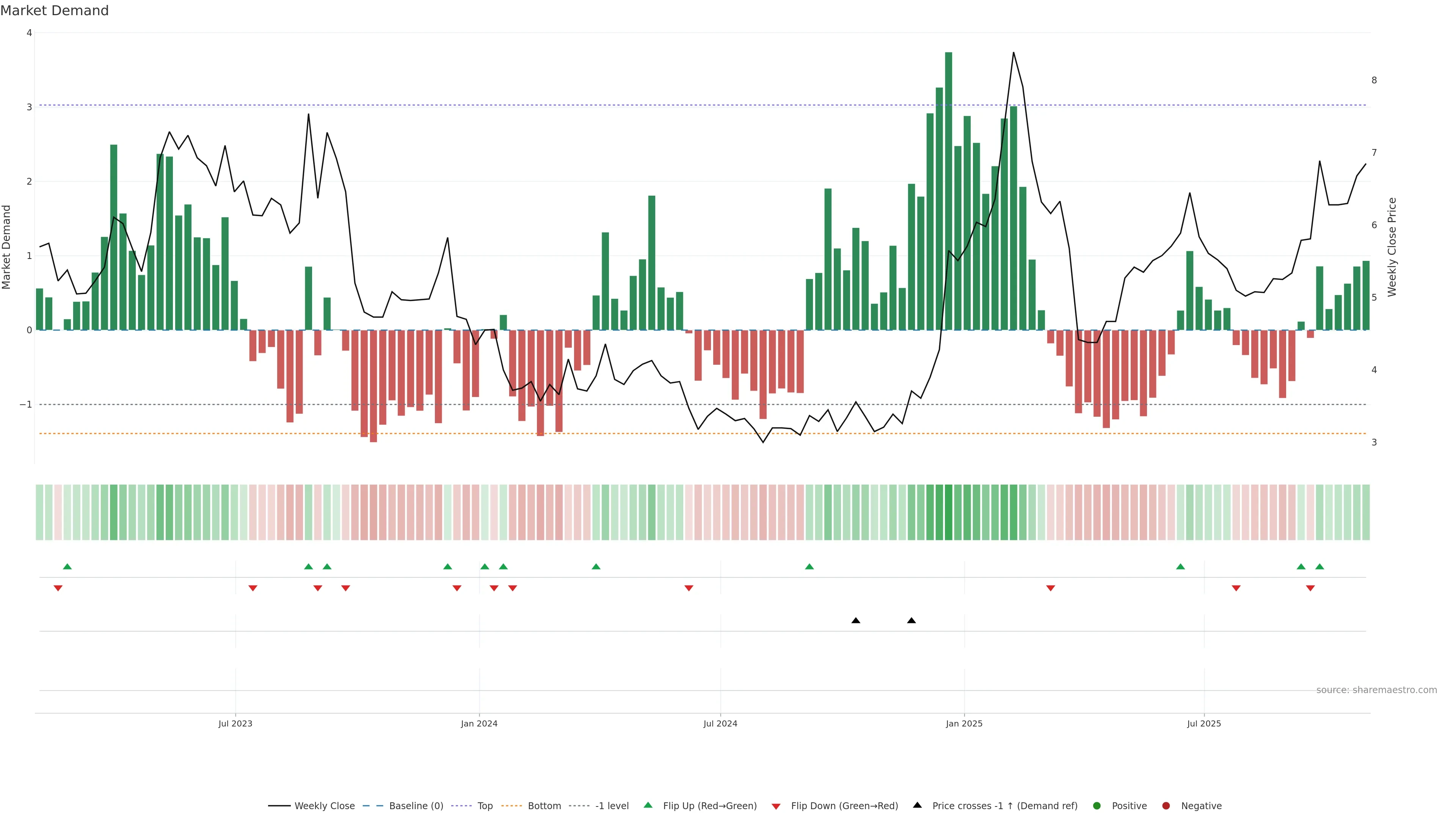This screenshot has height=819, width=1456.
Task: Click the red Flip Down legend triangle
Action: (x=776, y=806)
